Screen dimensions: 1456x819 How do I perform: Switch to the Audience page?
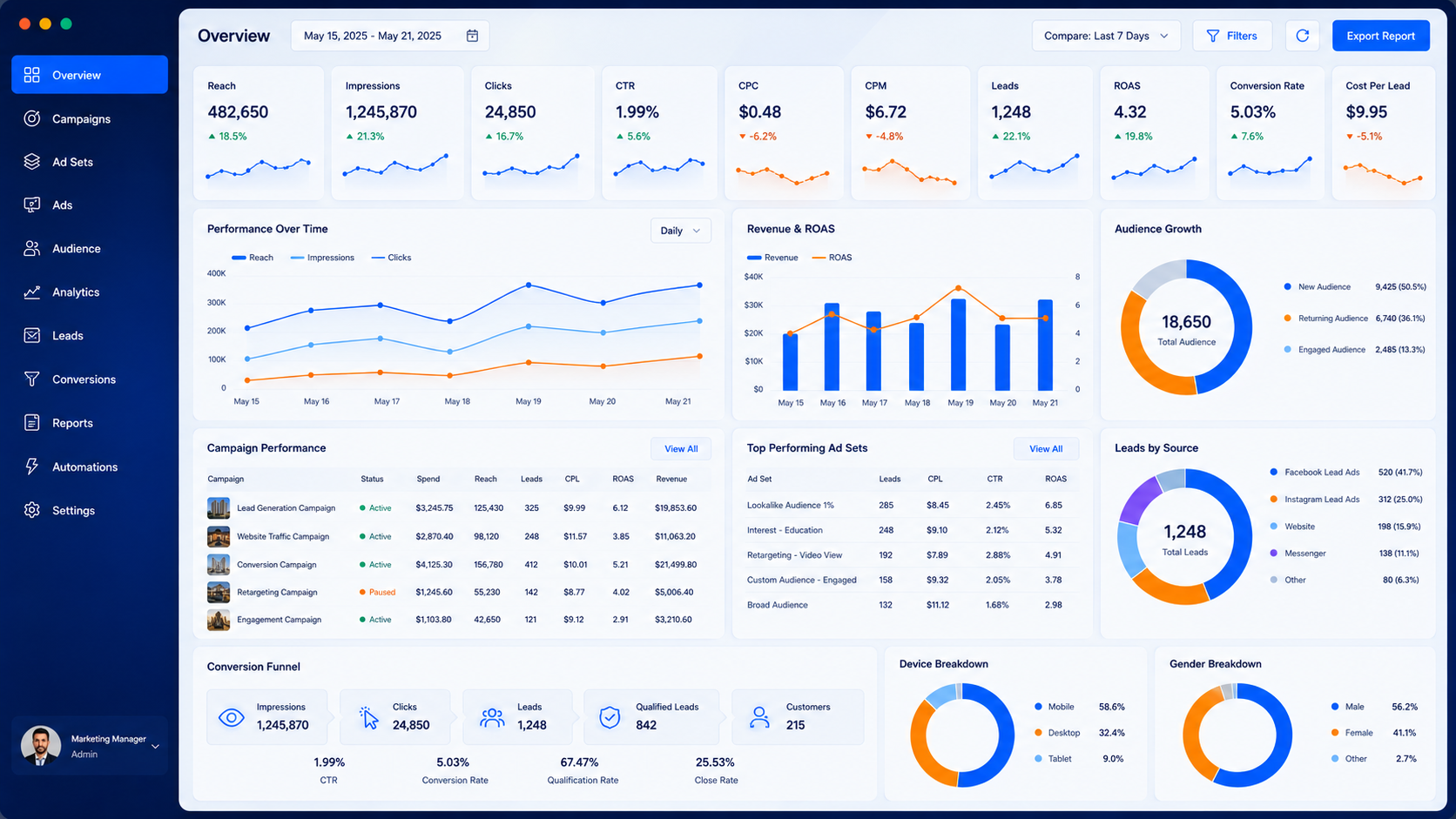coord(90,248)
